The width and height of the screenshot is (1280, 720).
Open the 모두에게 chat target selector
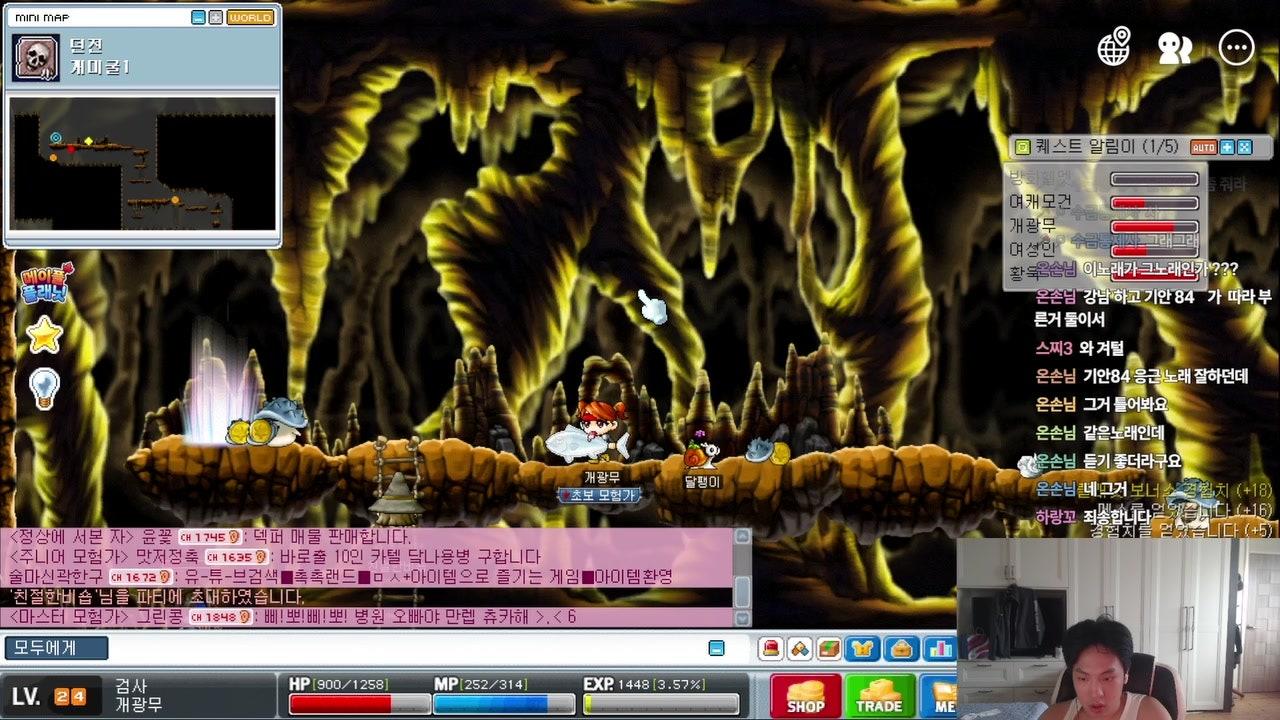coord(56,648)
